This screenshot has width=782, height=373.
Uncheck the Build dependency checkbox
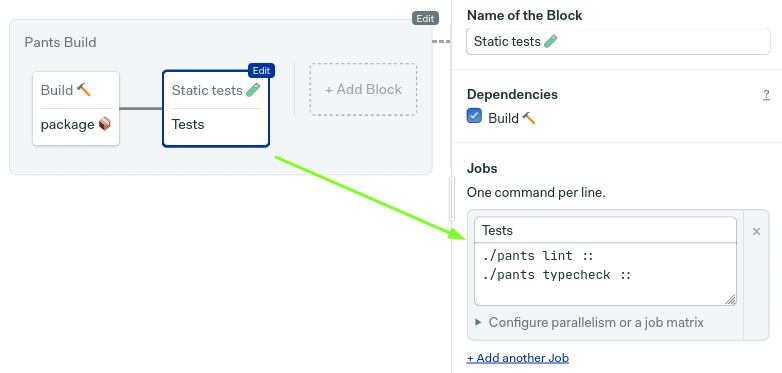[x=474, y=116]
